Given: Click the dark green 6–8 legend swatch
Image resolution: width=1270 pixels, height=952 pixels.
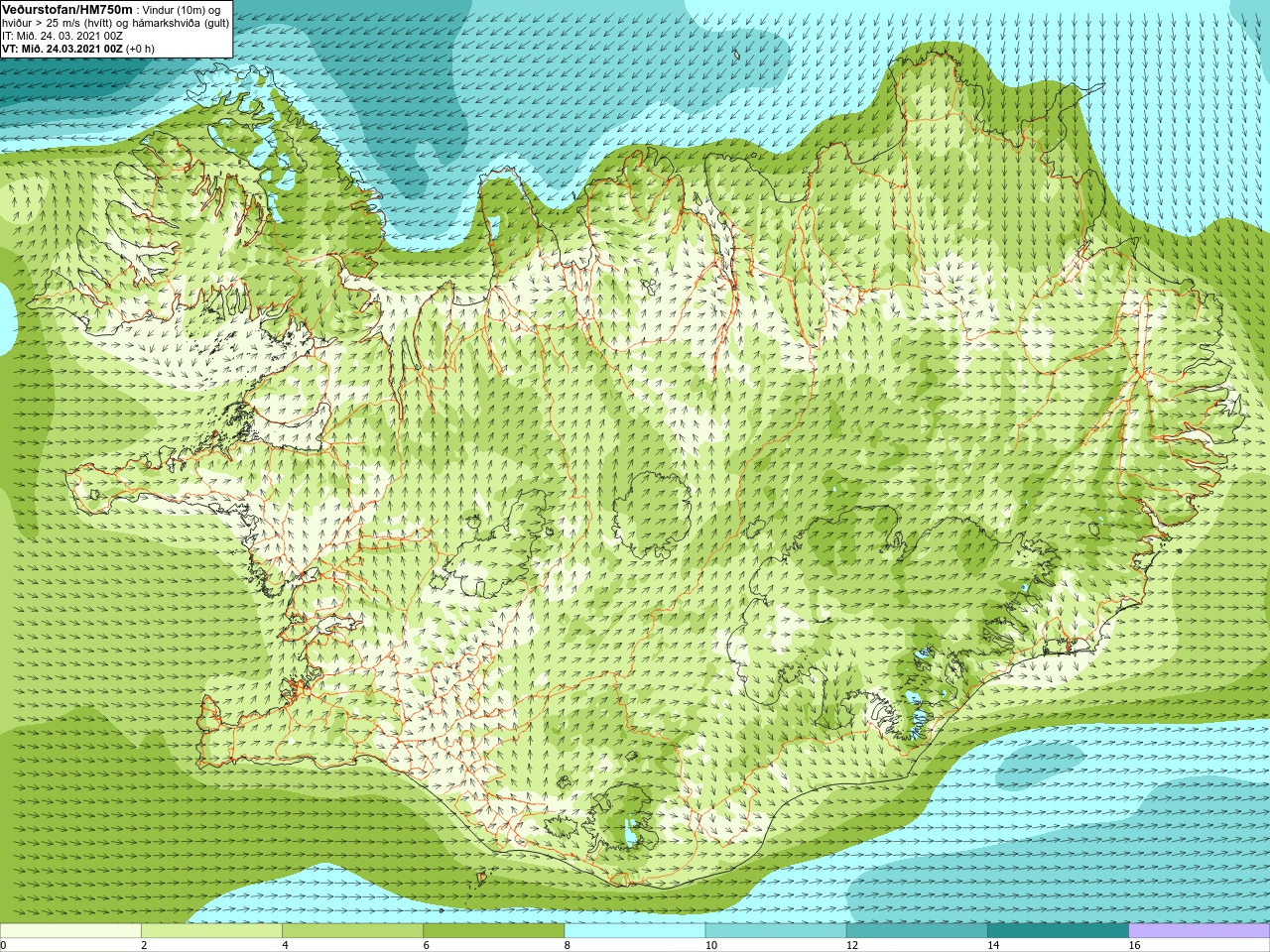Looking at the screenshot, I should [x=494, y=931].
